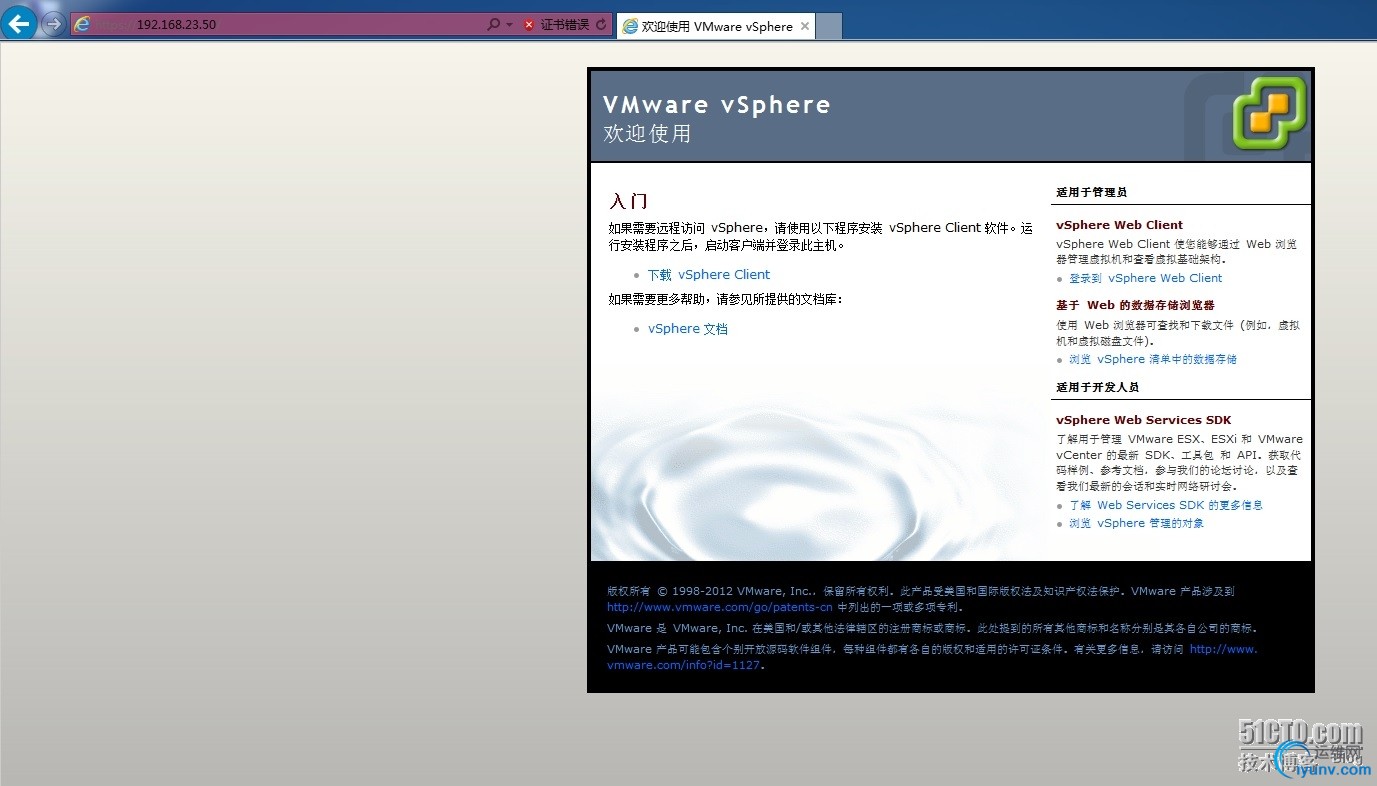This screenshot has width=1377, height=786.
Task: Switch to the 欢迎使用 VMware vSphere tab
Action: point(716,27)
